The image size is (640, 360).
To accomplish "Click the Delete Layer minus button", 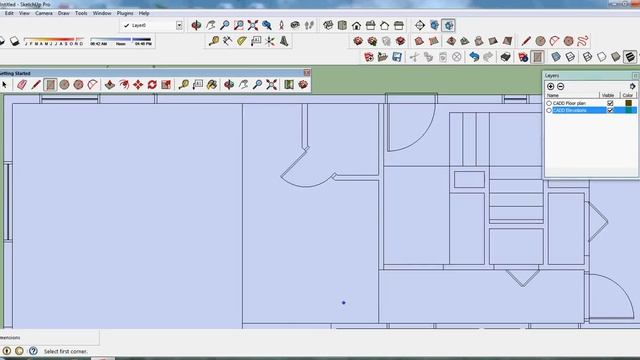I will click(561, 87).
